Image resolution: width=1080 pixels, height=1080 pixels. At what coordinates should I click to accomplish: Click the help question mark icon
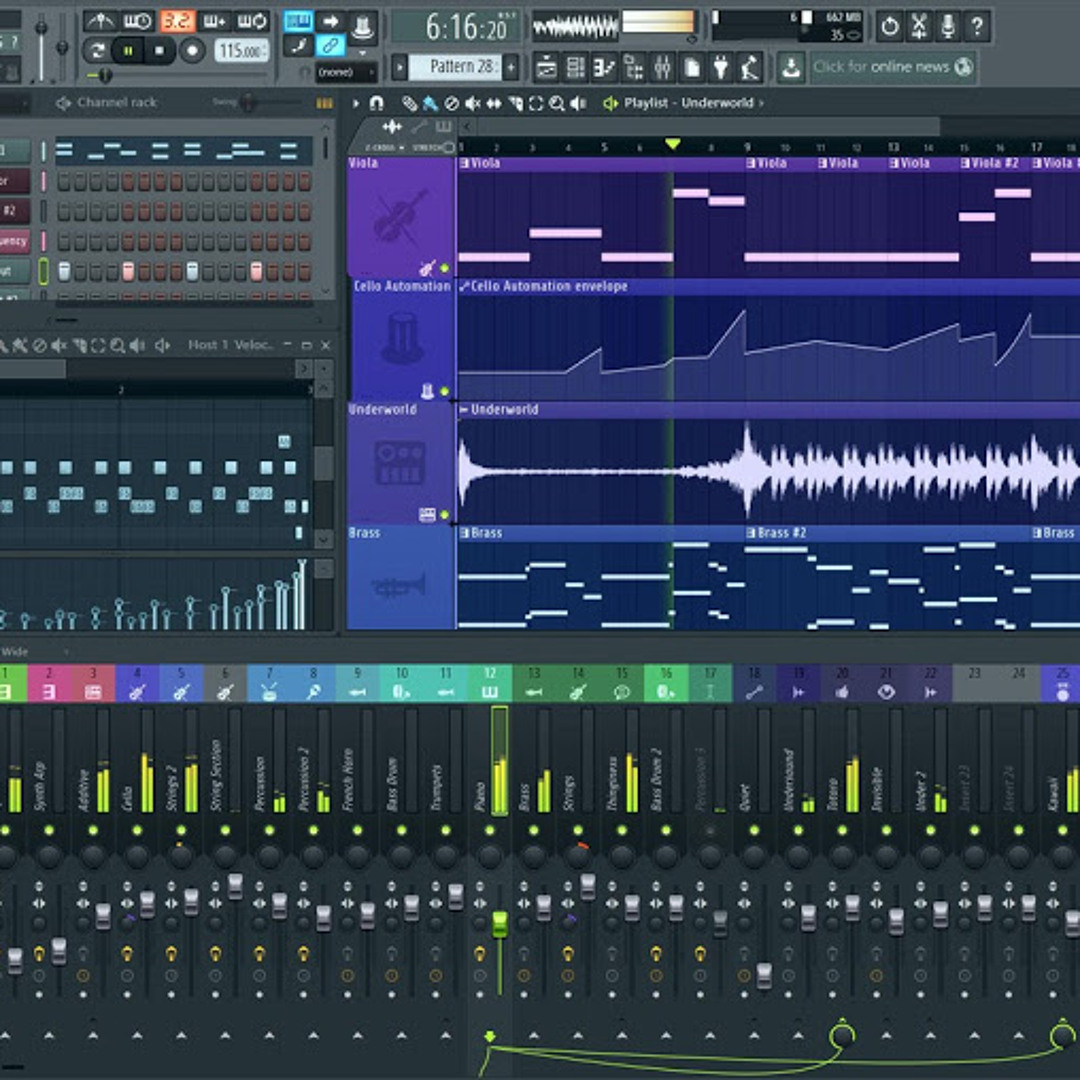click(977, 27)
